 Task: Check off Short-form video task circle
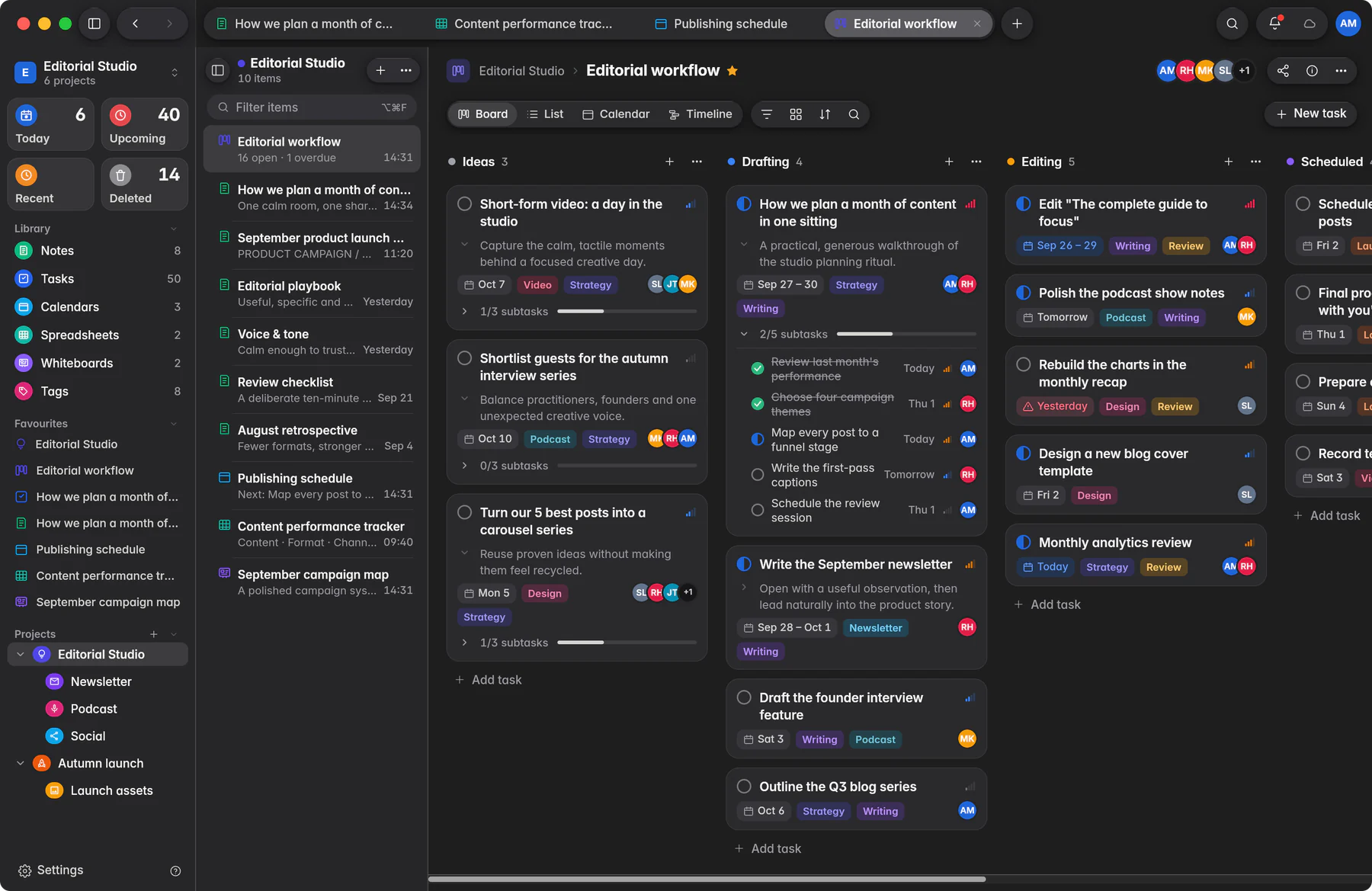click(464, 204)
